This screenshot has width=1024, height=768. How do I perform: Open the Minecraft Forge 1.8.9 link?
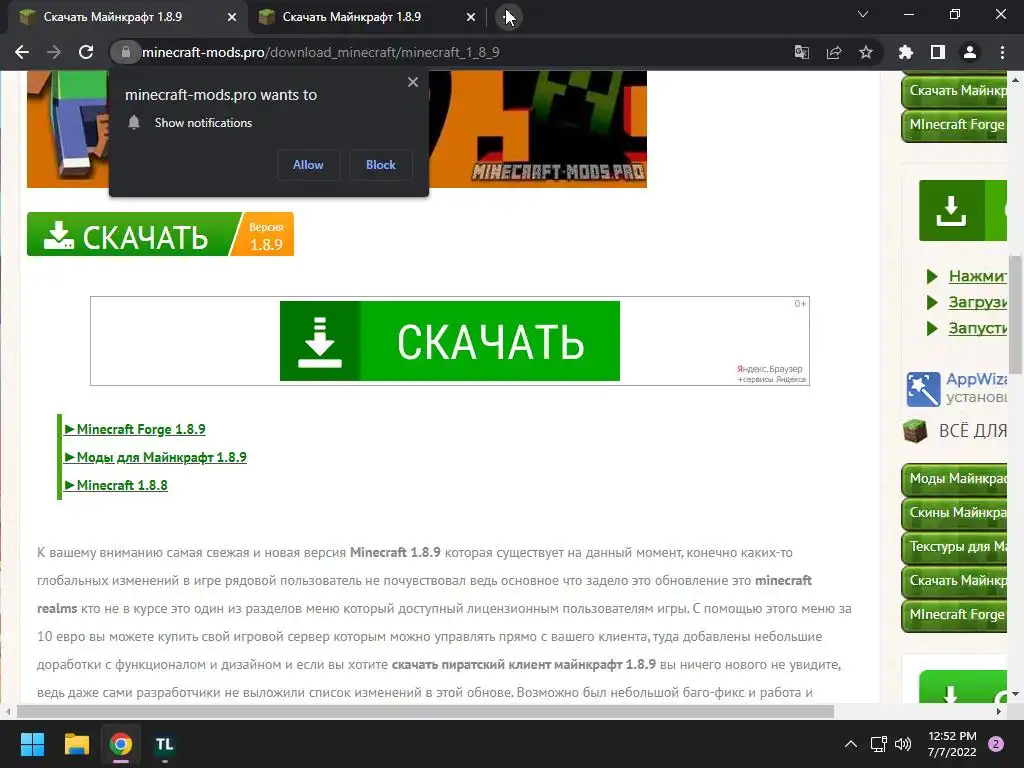135,429
